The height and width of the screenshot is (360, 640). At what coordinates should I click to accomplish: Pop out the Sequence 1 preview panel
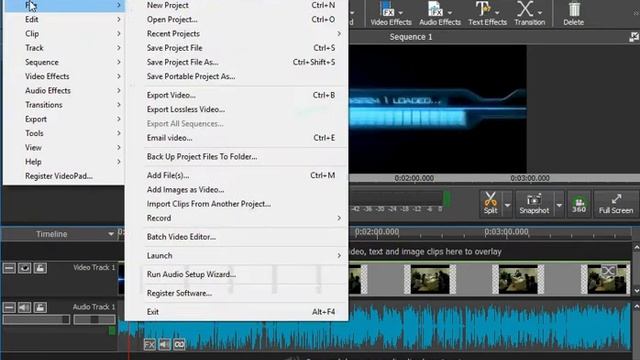(x=634, y=37)
